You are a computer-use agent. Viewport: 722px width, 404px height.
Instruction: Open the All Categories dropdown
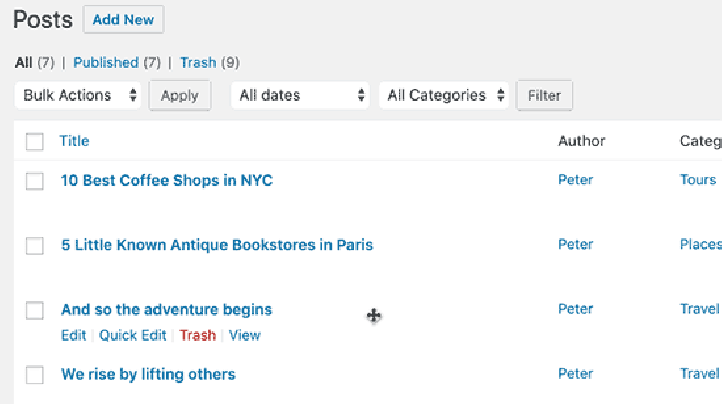click(x=444, y=96)
